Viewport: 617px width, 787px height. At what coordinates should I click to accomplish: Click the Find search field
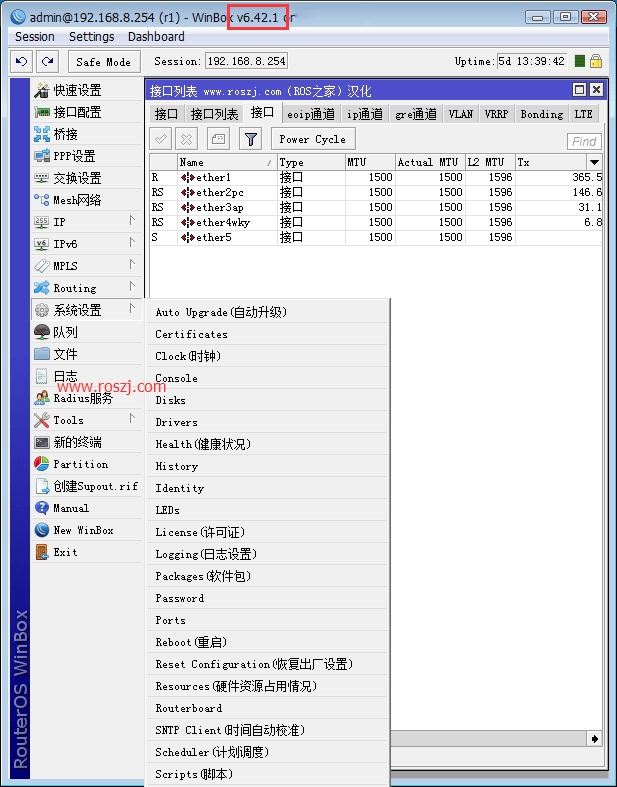point(584,142)
